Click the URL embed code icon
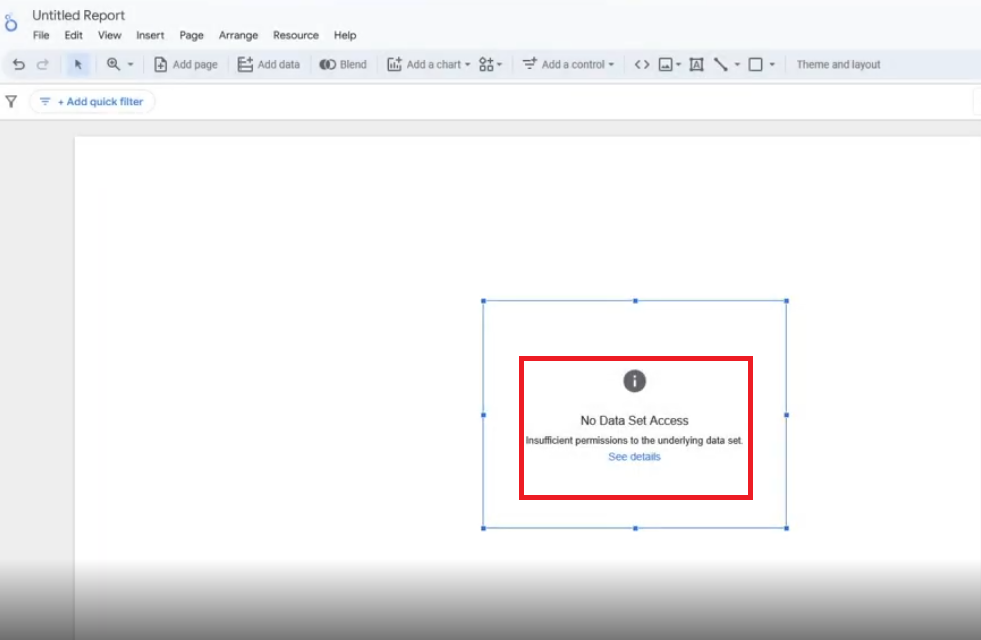 [x=642, y=64]
